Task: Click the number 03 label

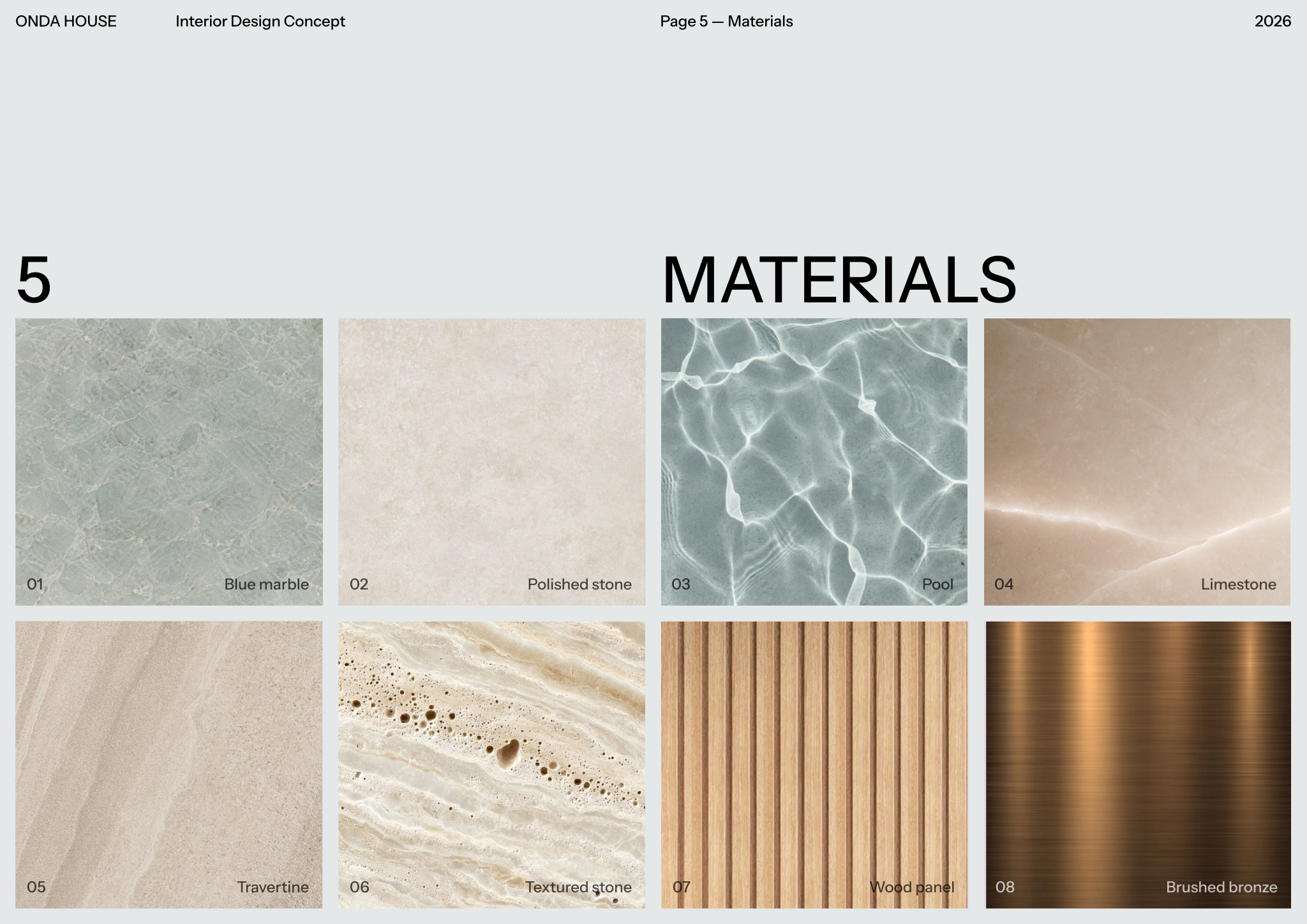Action: [681, 584]
